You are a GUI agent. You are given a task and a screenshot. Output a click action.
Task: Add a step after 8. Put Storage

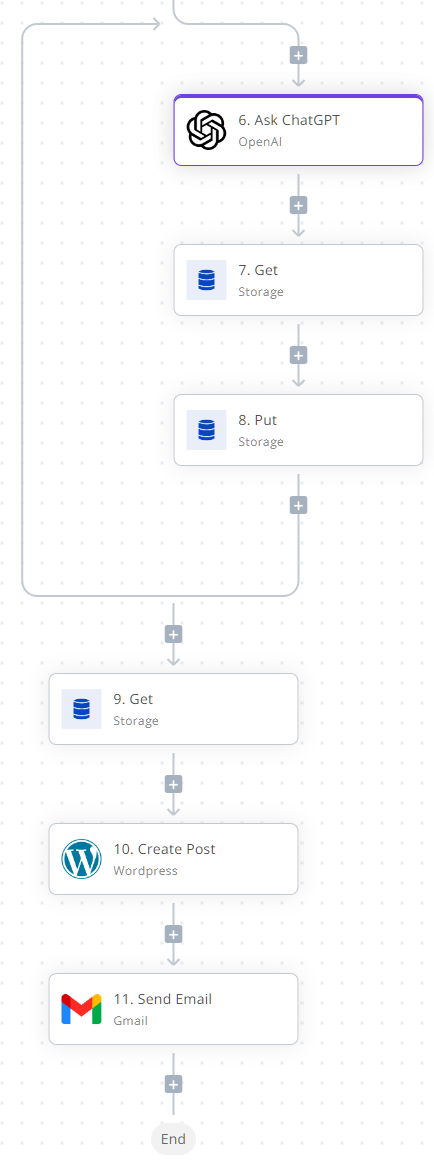point(299,505)
